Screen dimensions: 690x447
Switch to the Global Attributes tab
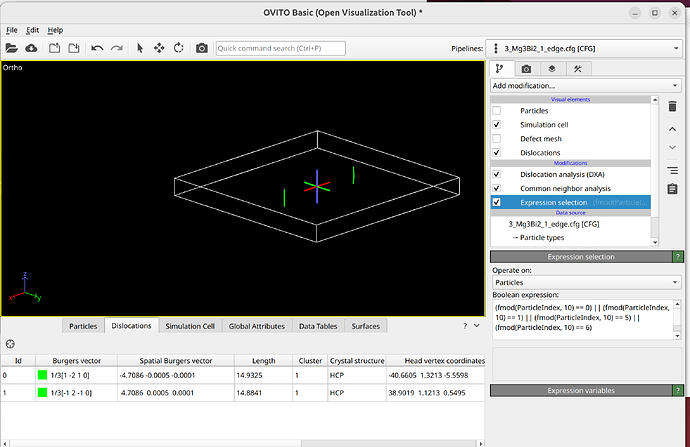click(258, 326)
